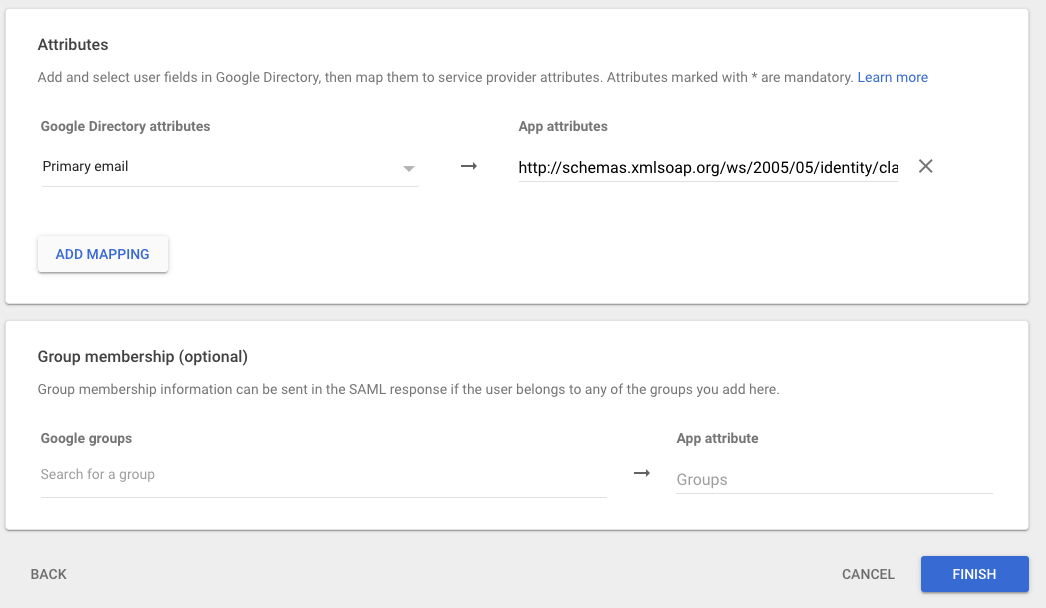Viewport: 1046px width, 608px height.
Task: Focus the schemas.xmlsoap.org app attribute field
Action: coord(707,168)
